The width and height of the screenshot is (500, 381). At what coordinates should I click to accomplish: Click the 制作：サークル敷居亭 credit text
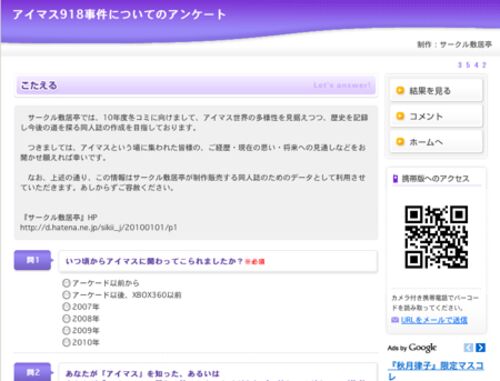[x=455, y=44]
